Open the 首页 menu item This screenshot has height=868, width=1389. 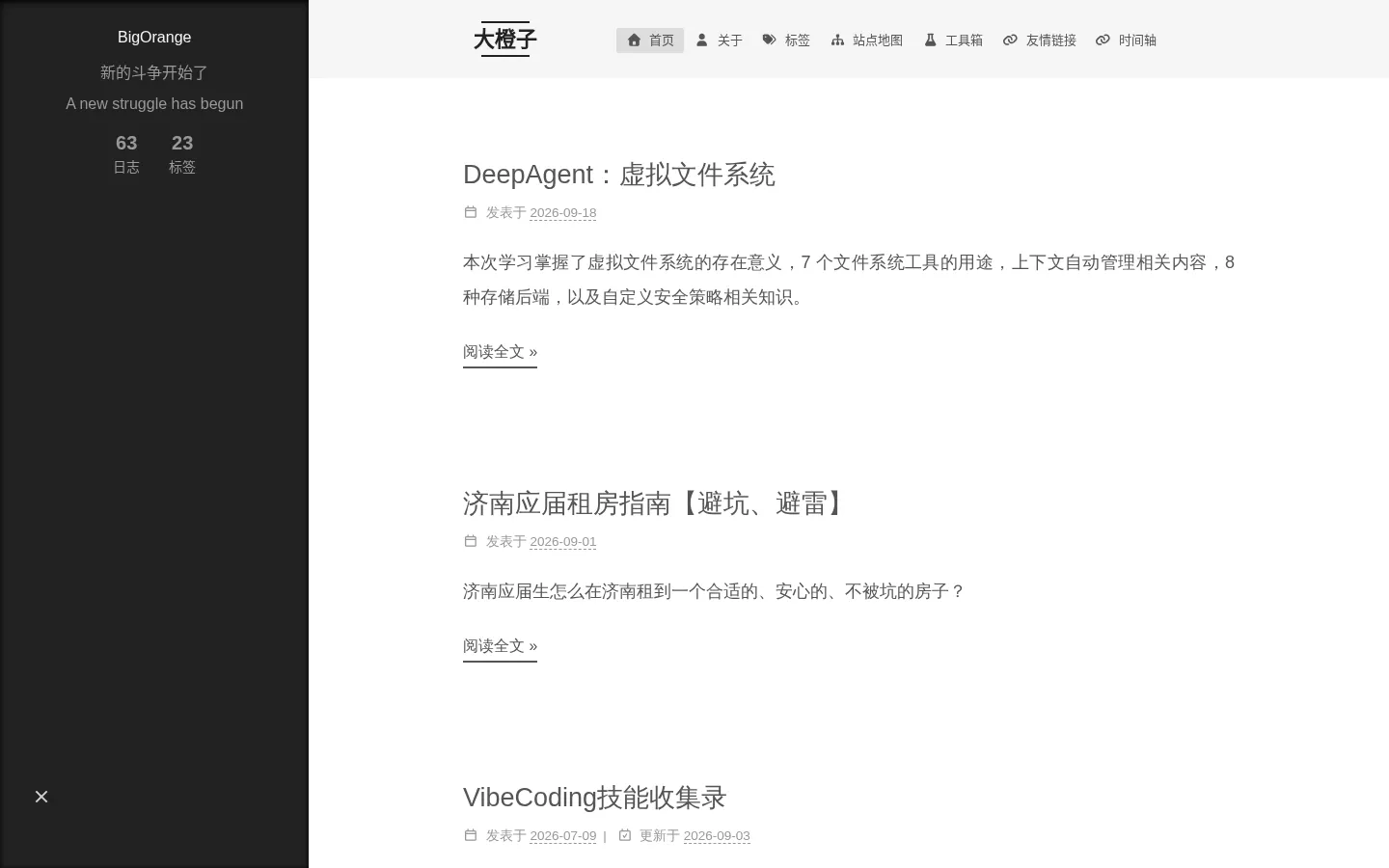coord(650,40)
